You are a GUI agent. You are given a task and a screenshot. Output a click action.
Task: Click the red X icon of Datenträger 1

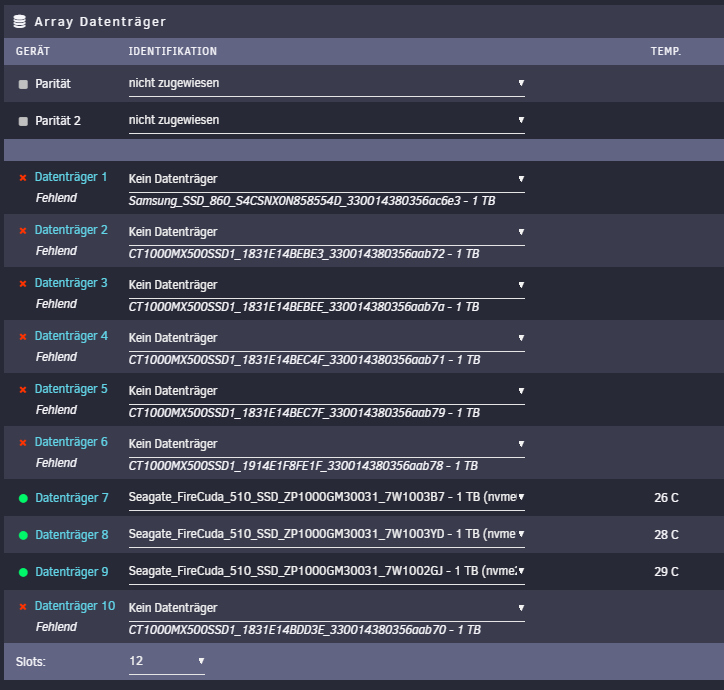coord(23,178)
